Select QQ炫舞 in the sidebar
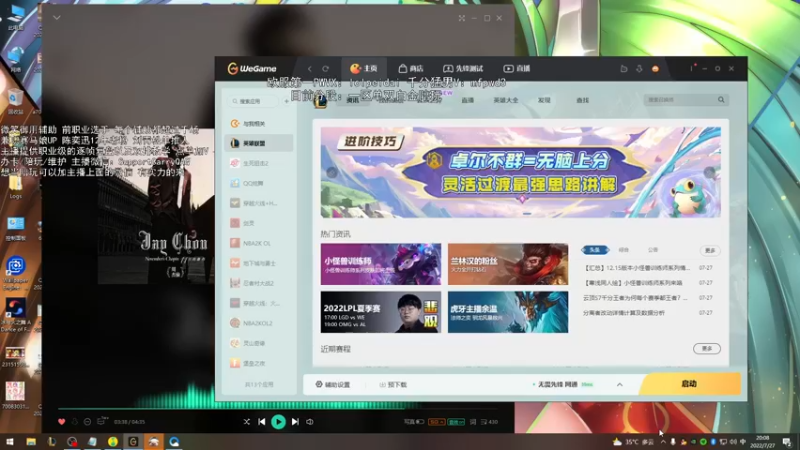800x450 pixels. coord(259,183)
